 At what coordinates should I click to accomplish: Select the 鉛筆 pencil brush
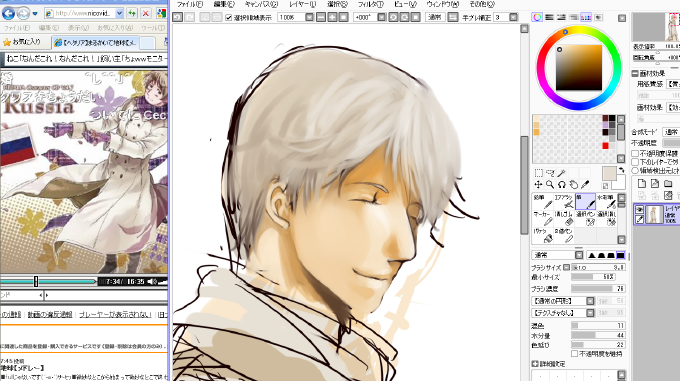(x=543, y=202)
